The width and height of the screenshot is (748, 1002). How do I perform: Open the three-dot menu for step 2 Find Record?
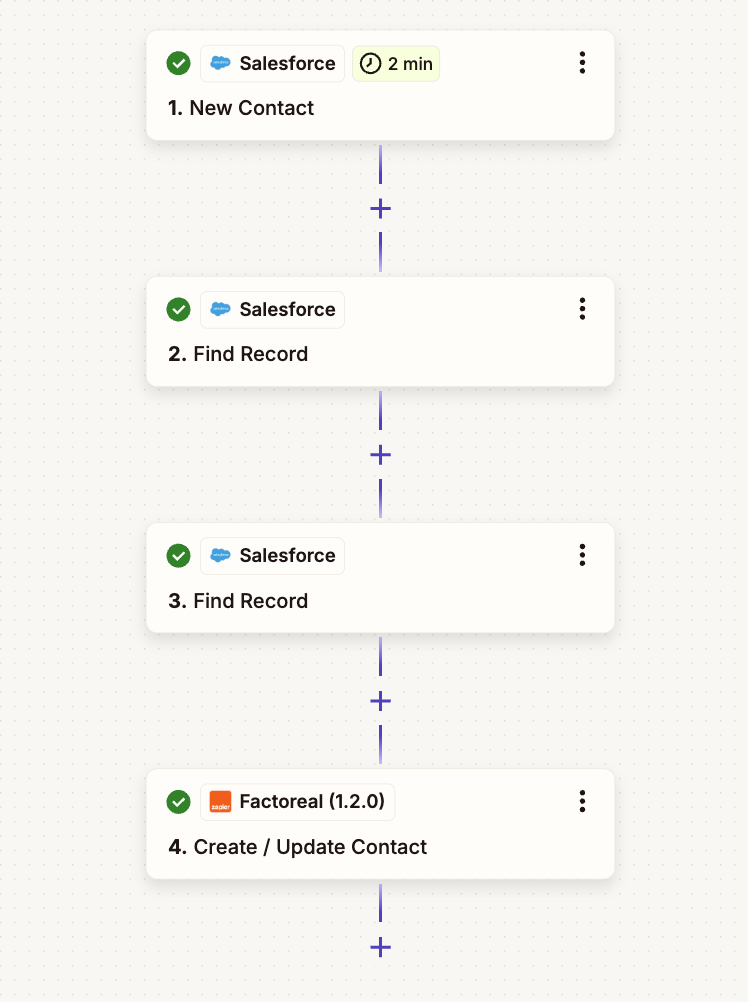point(582,309)
